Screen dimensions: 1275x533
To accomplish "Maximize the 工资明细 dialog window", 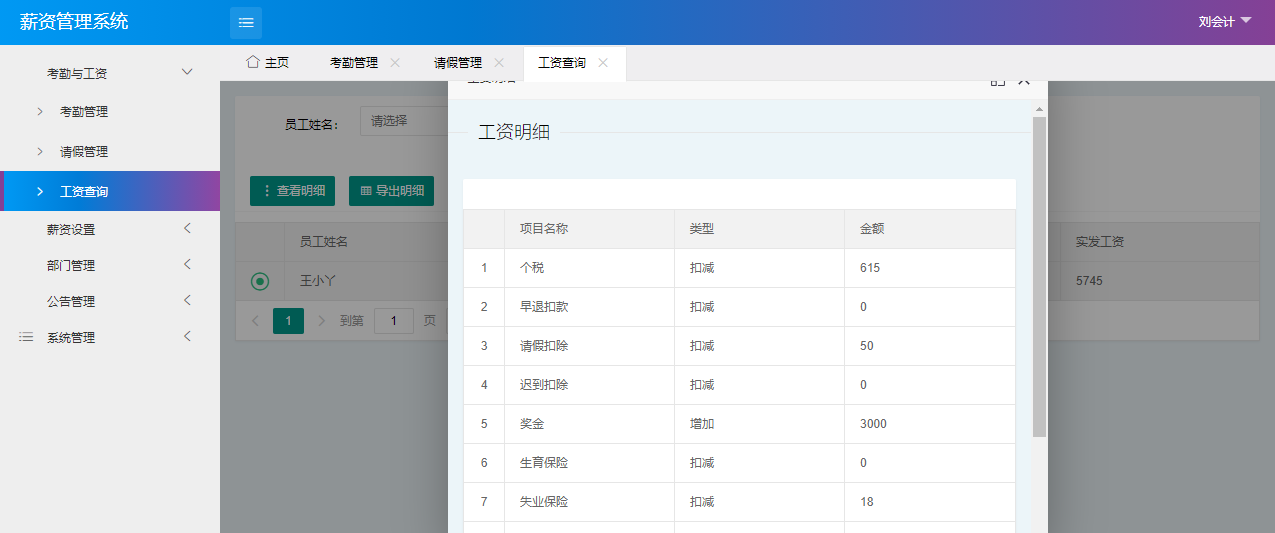I will tap(997, 82).
